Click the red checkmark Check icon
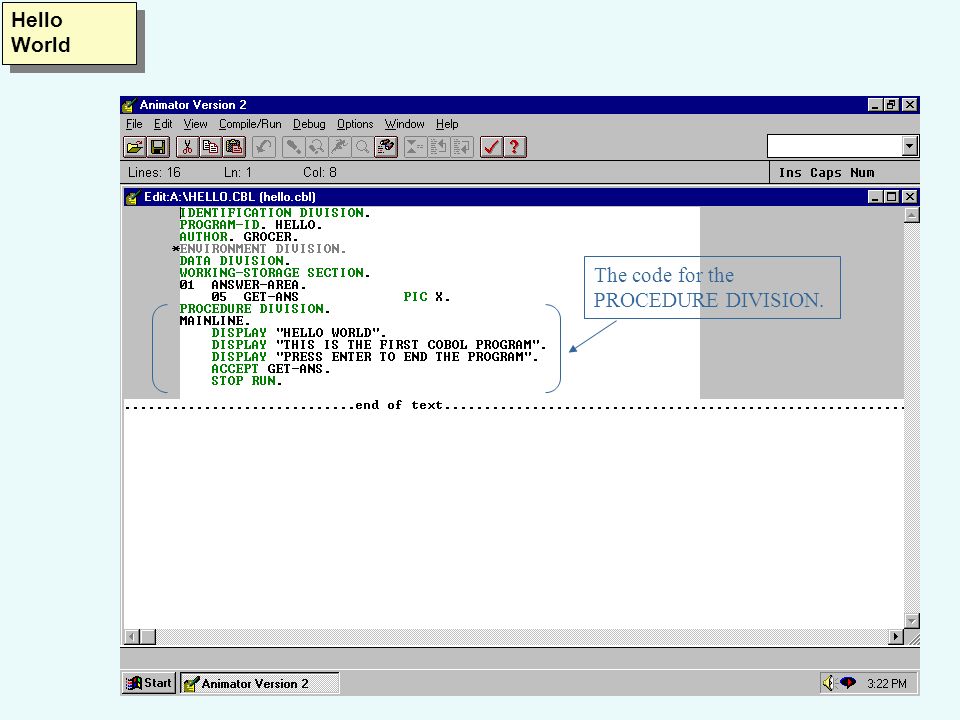This screenshot has width=960, height=720. [491, 147]
